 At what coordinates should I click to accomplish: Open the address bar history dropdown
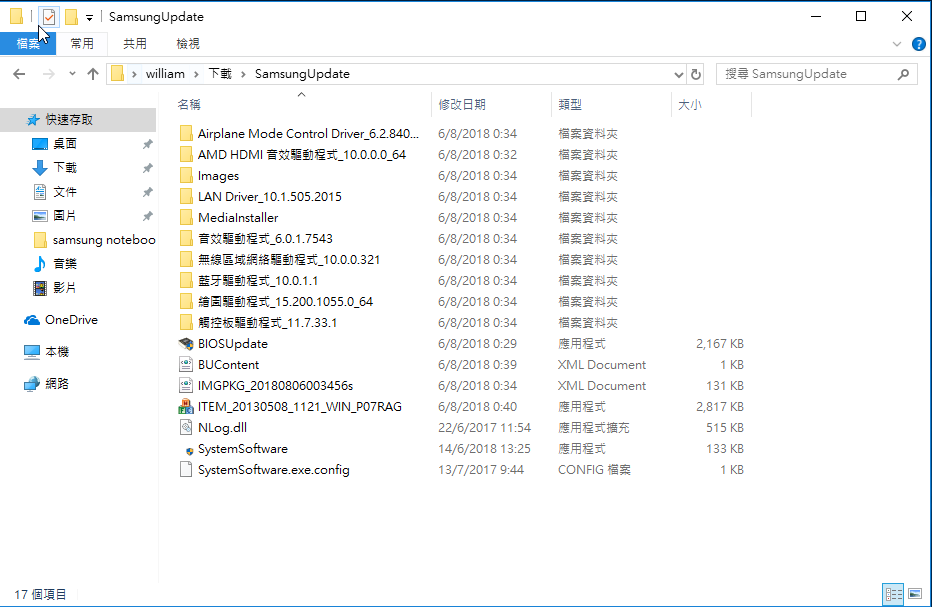click(678, 74)
